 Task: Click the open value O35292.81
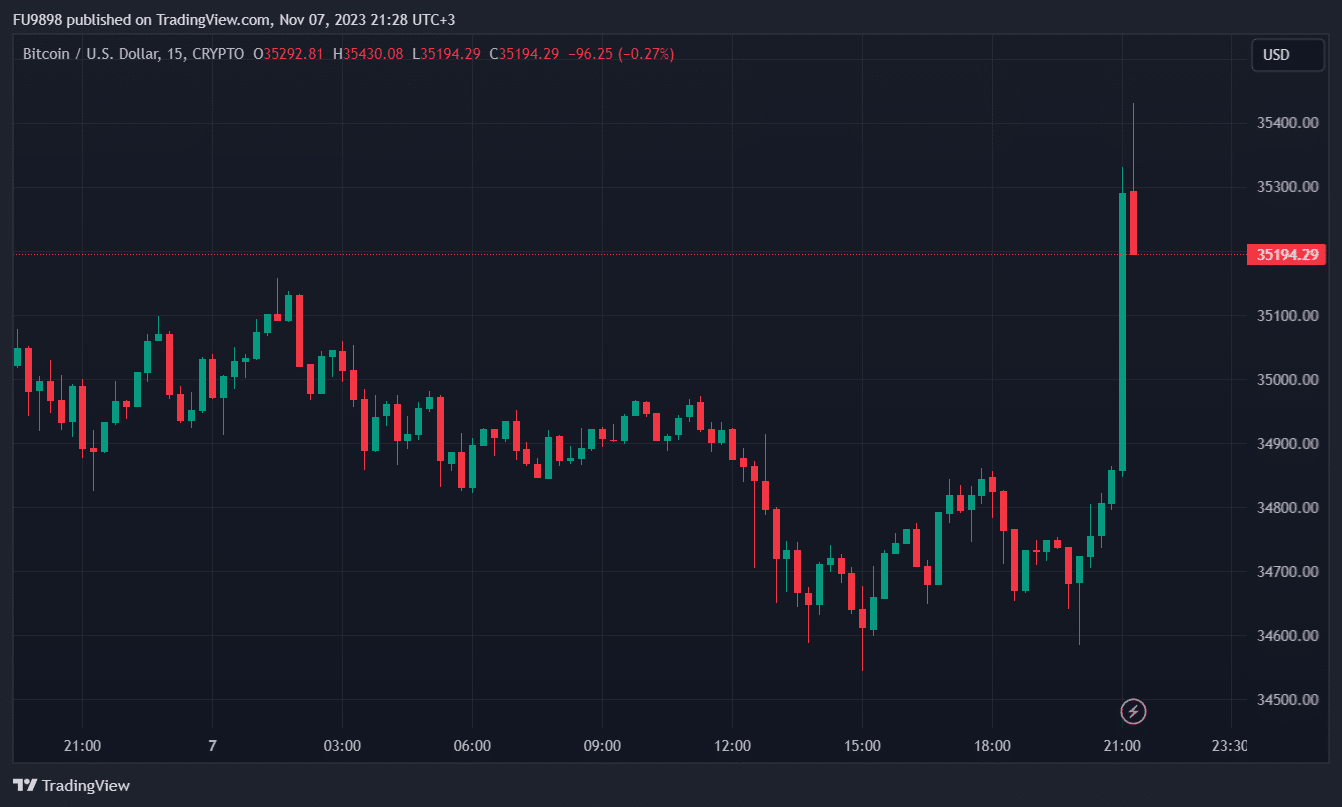pyautogui.click(x=288, y=54)
